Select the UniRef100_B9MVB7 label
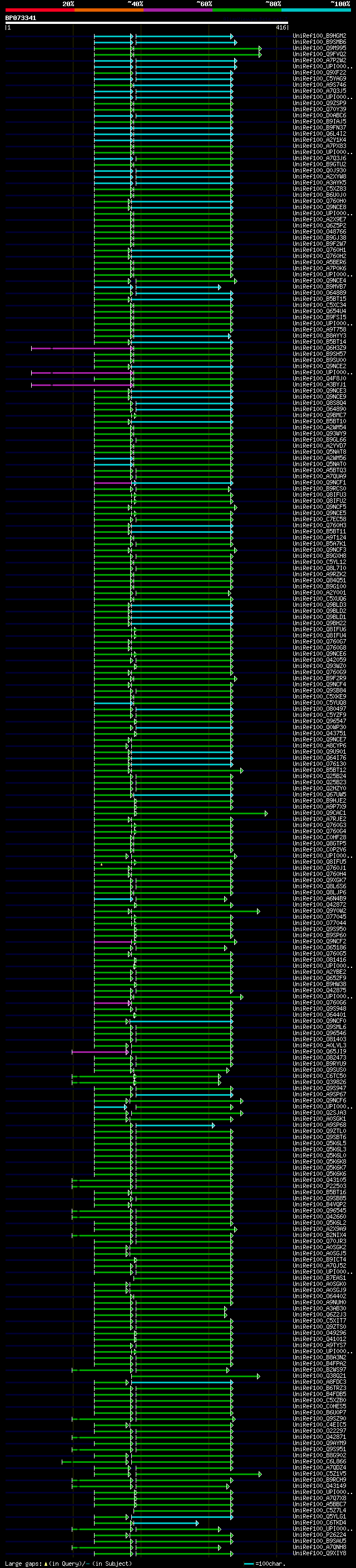The height and width of the screenshot is (1568, 356). click(x=319, y=286)
